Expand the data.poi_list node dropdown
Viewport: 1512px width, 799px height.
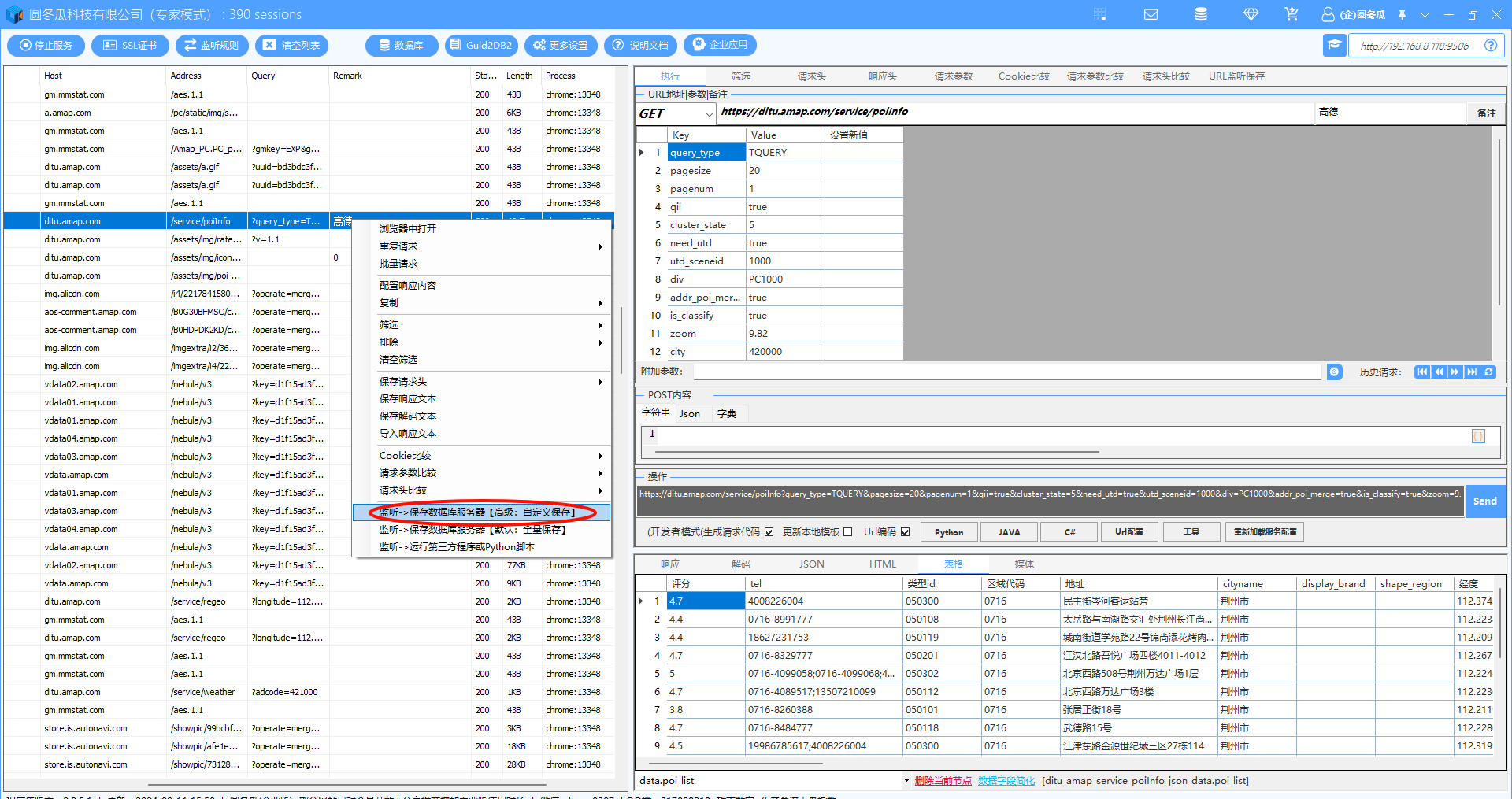click(x=906, y=781)
